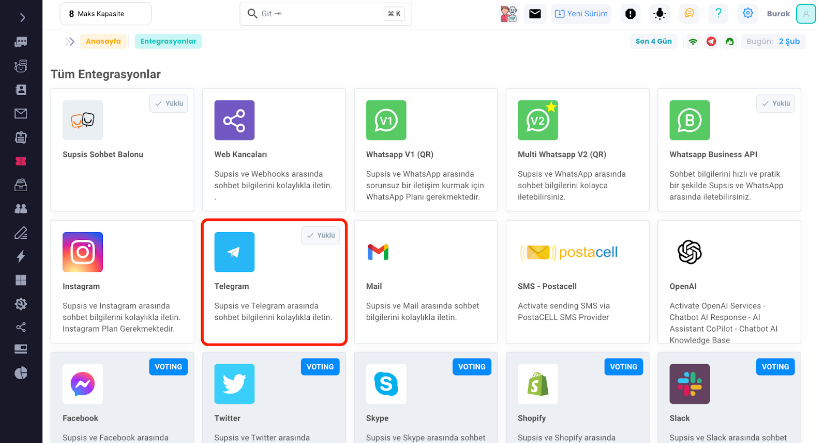This screenshot has height=443, width=821.
Task: Click VOTING badge on the Shopify card
Action: point(624,367)
